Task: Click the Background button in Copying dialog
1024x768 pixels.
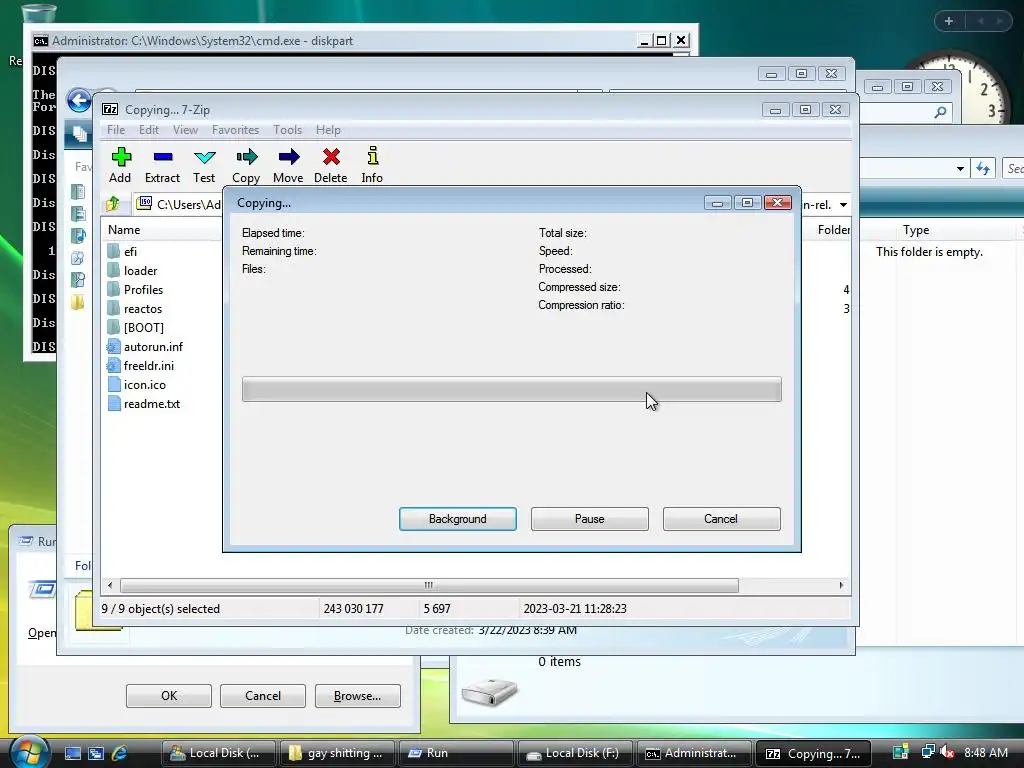Action: tap(458, 519)
